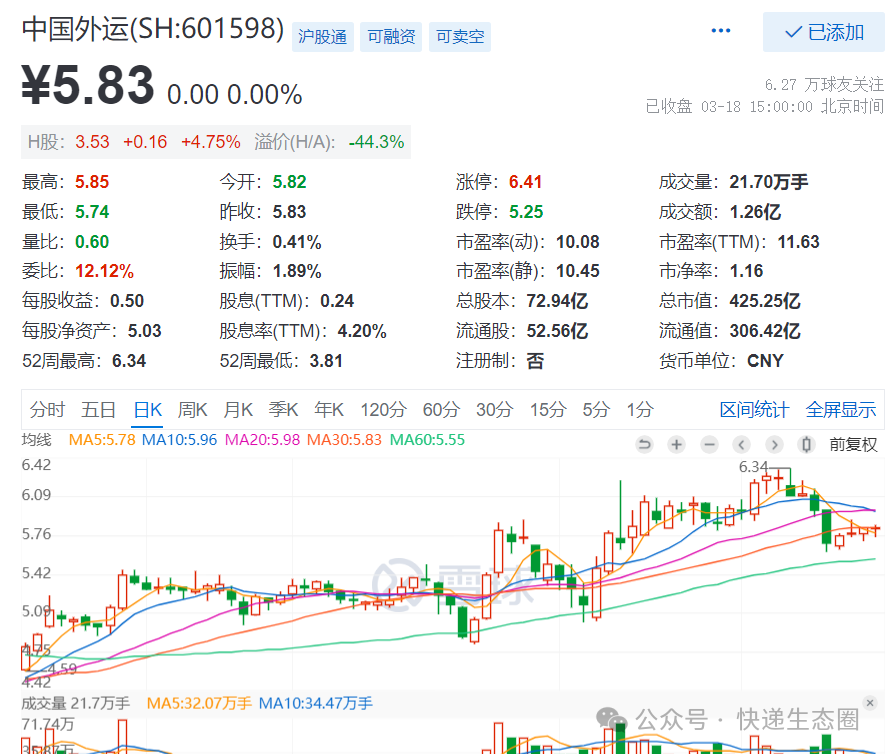Select the 年K tab

tap(329, 410)
